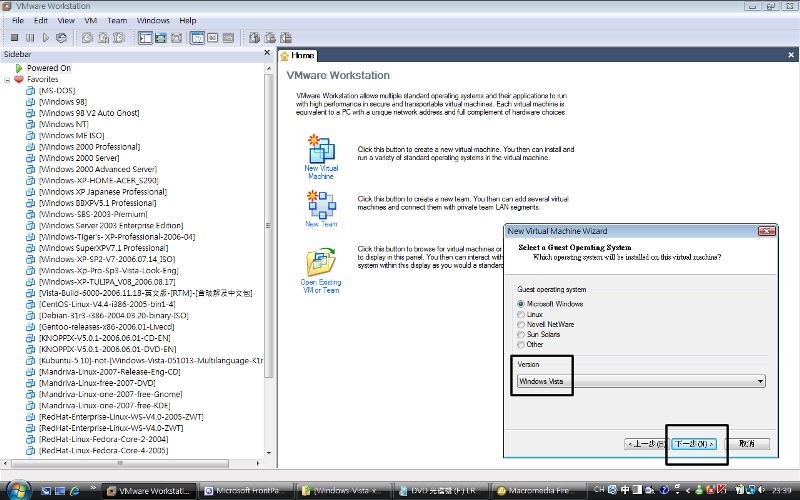
Task: Select the Microsoft Windows radio button
Action: pos(521,304)
